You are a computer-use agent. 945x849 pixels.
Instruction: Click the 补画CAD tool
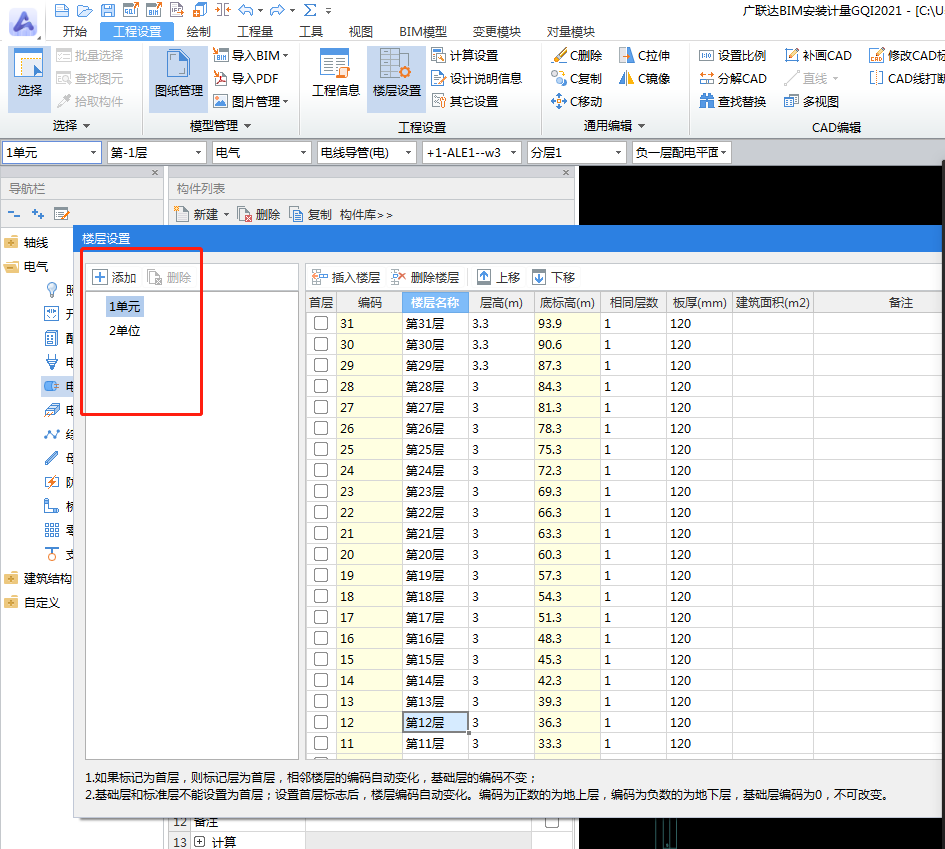tap(818, 55)
